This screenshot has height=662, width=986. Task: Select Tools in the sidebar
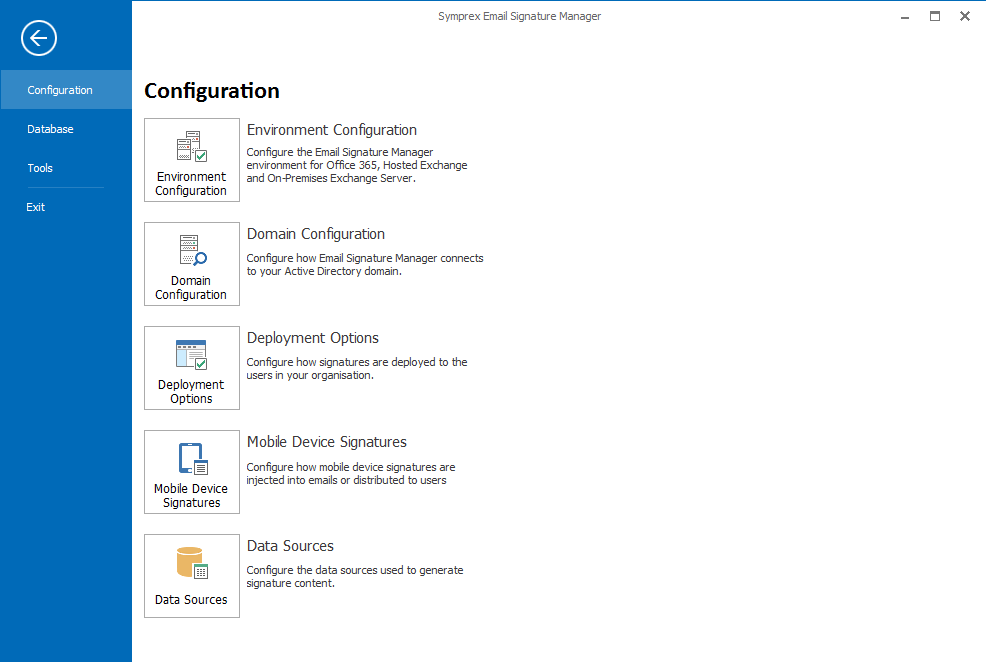tap(66, 168)
